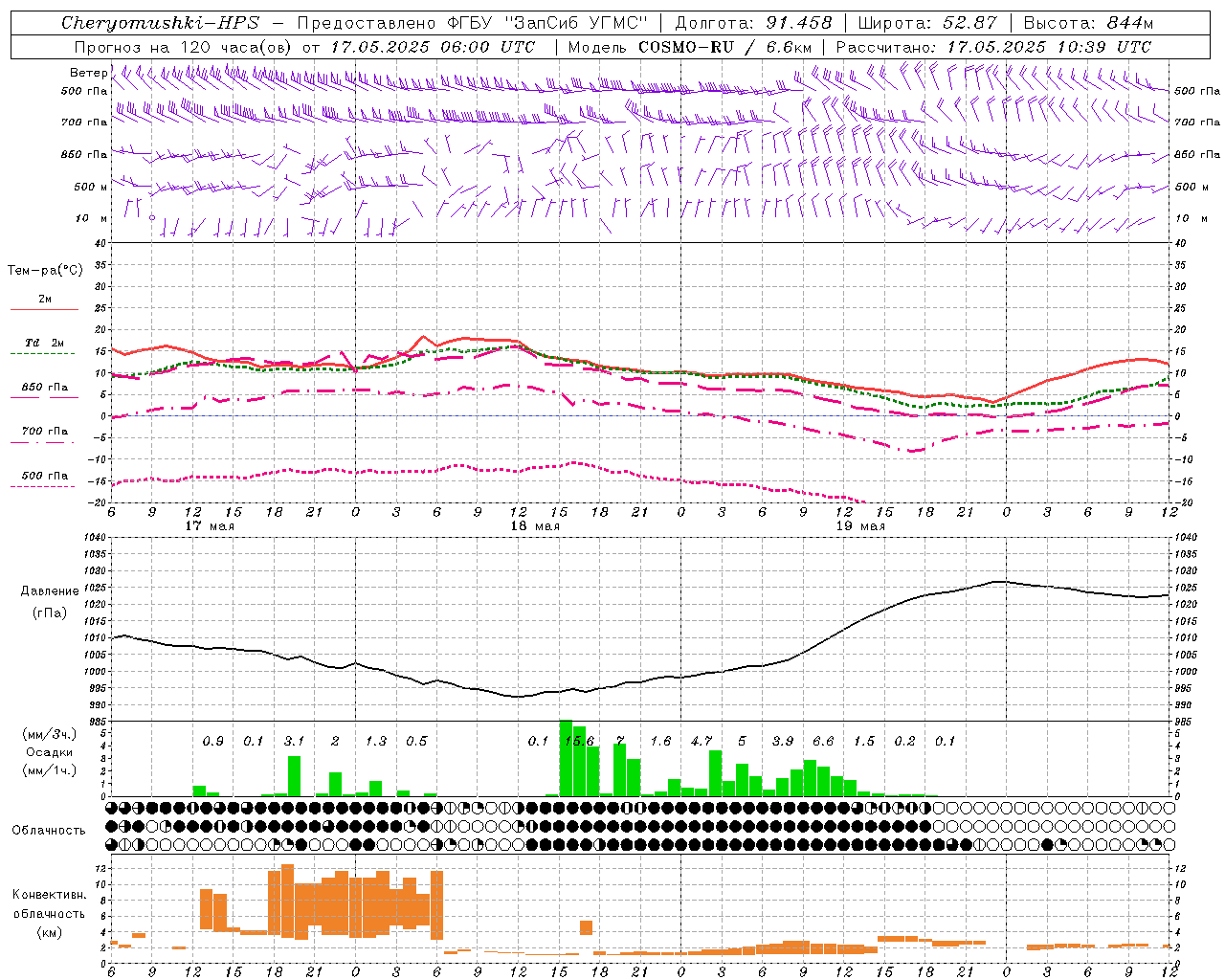Viewport: 1225px width, 980px height.
Task: Click the Ветер wind panel label
Action: pyautogui.click(x=88, y=73)
